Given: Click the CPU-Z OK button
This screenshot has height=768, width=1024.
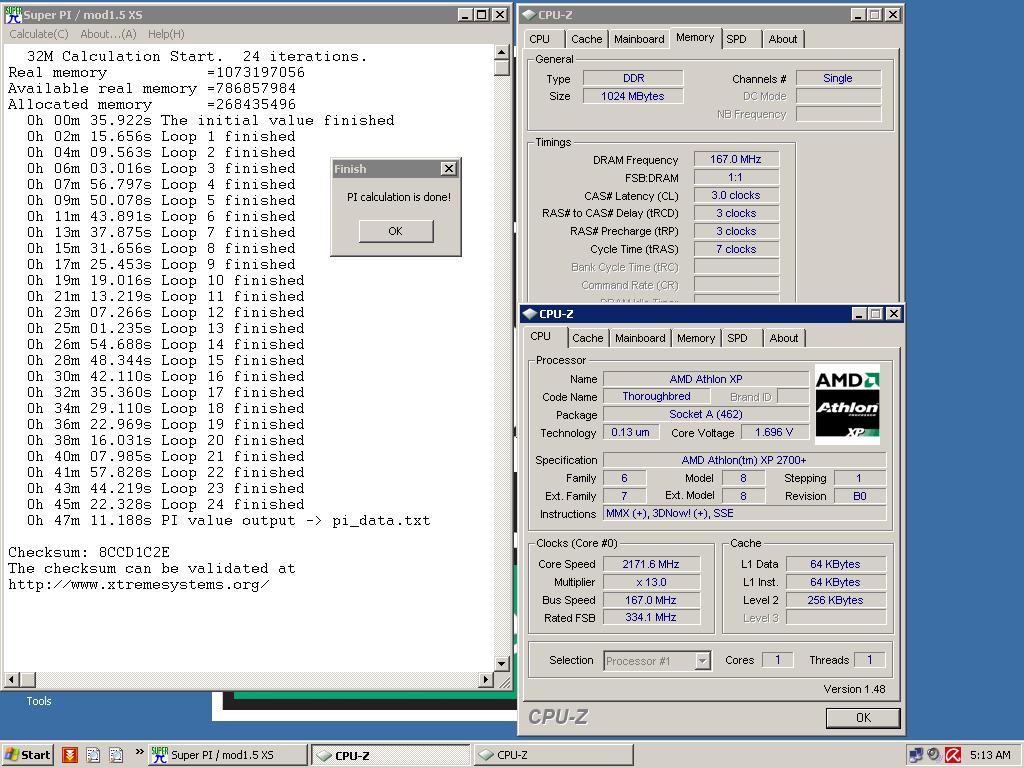Looking at the screenshot, I should [863, 718].
